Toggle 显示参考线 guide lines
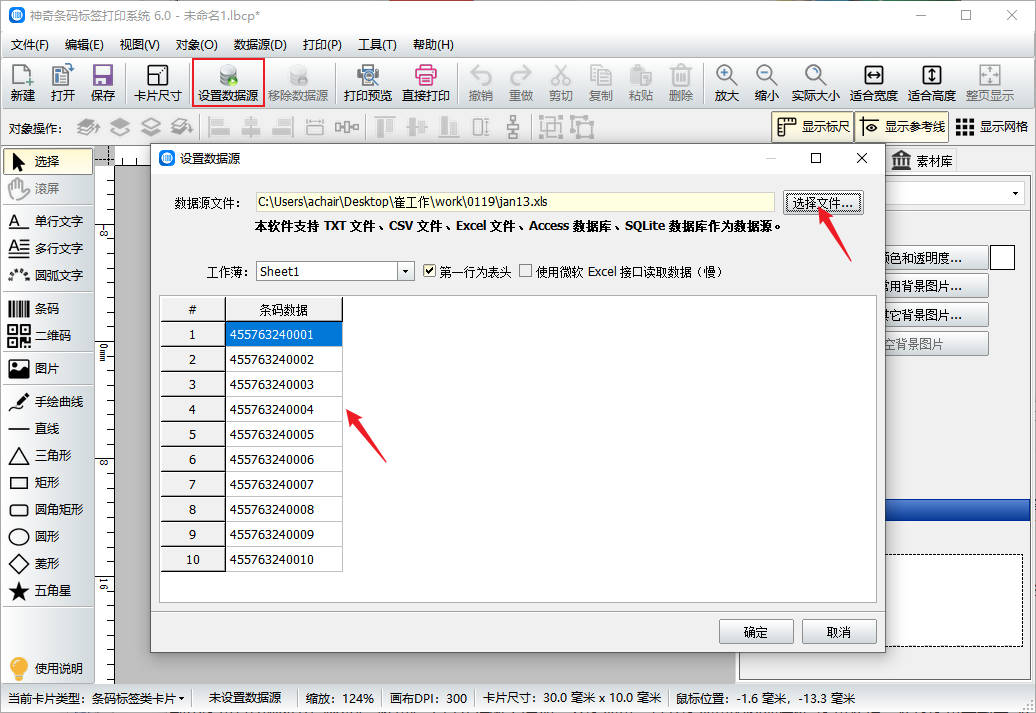Viewport: 1036px width, 713px height. (x=902, y=126)
